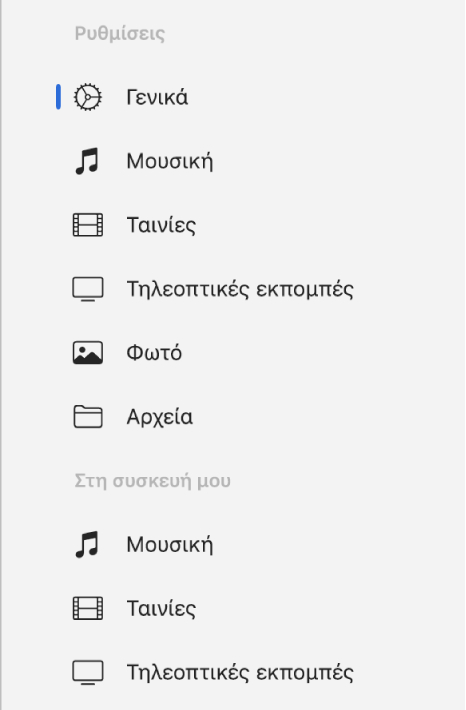Viewport: 466px width, 710px height.
Task: Click the film strip icon under Στη συσκευή μου
Action: 88,608
